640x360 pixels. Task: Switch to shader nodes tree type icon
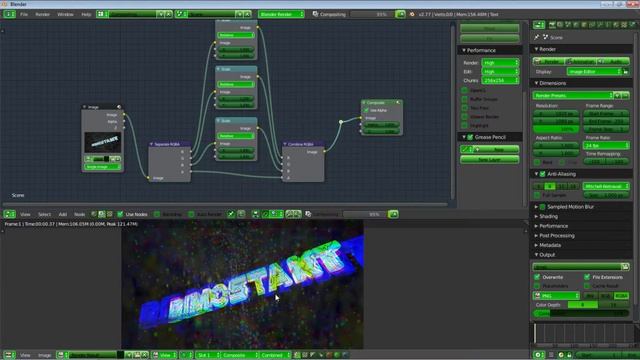(x=94, y=214)
